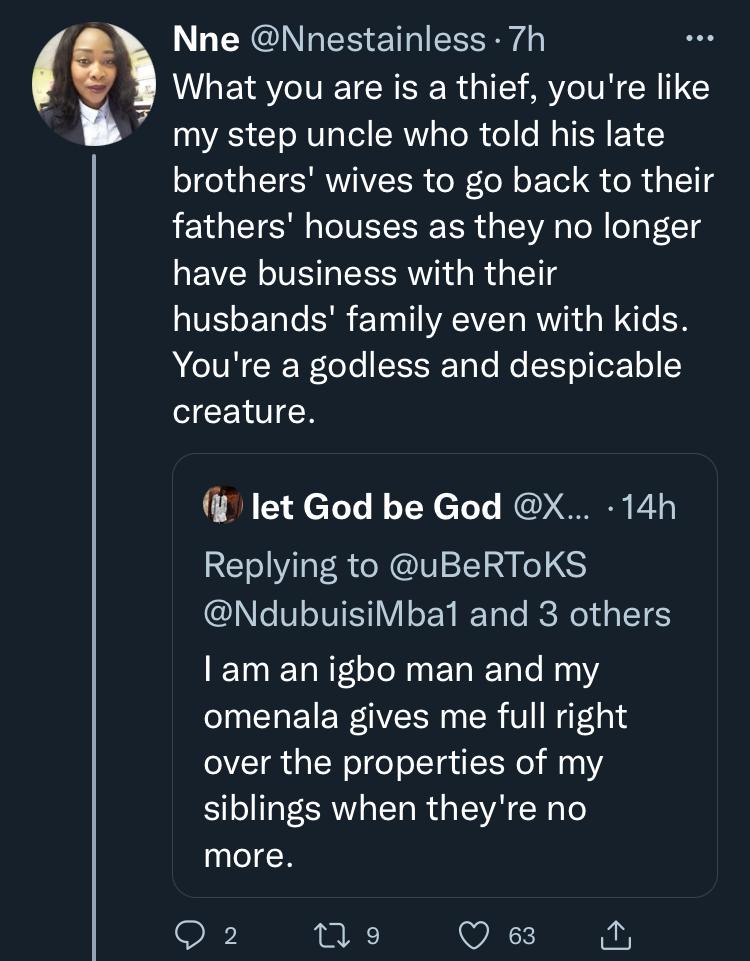
Task: Open the more options ellipsis menu
Action: [x=697, y=39]
